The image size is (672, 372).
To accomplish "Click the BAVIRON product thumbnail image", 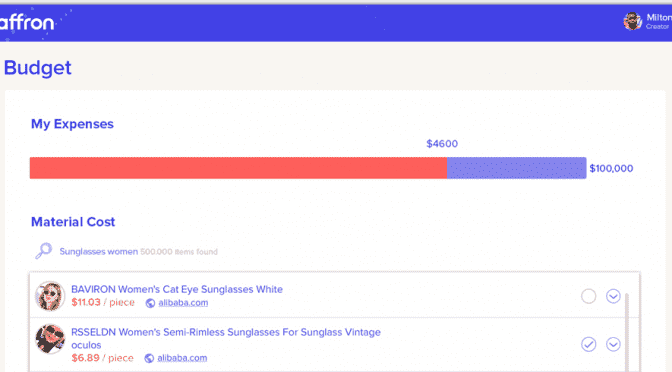I will (x=50, y=296).
